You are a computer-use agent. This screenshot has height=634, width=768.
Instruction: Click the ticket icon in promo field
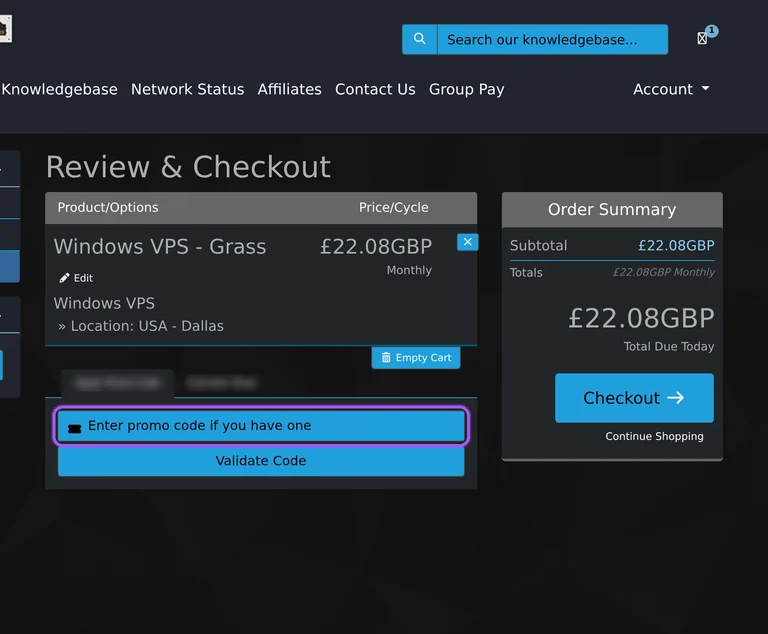click(x=74, y=429)
